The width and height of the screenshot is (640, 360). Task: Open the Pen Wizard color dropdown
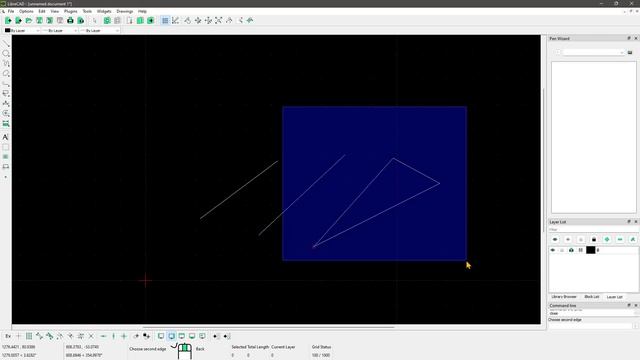(593, 52)
